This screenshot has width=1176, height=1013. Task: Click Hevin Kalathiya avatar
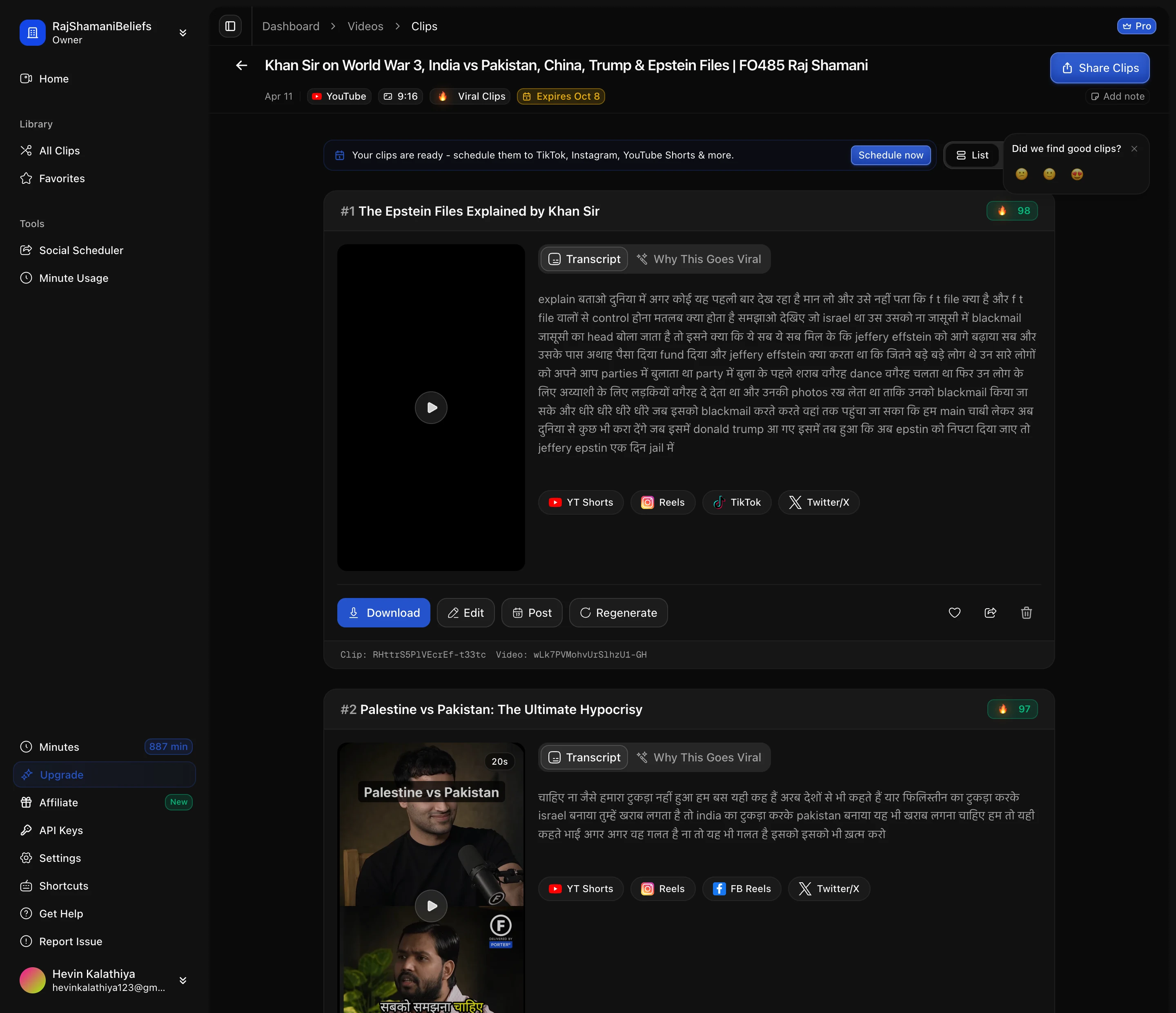click(x=32, y=981)
